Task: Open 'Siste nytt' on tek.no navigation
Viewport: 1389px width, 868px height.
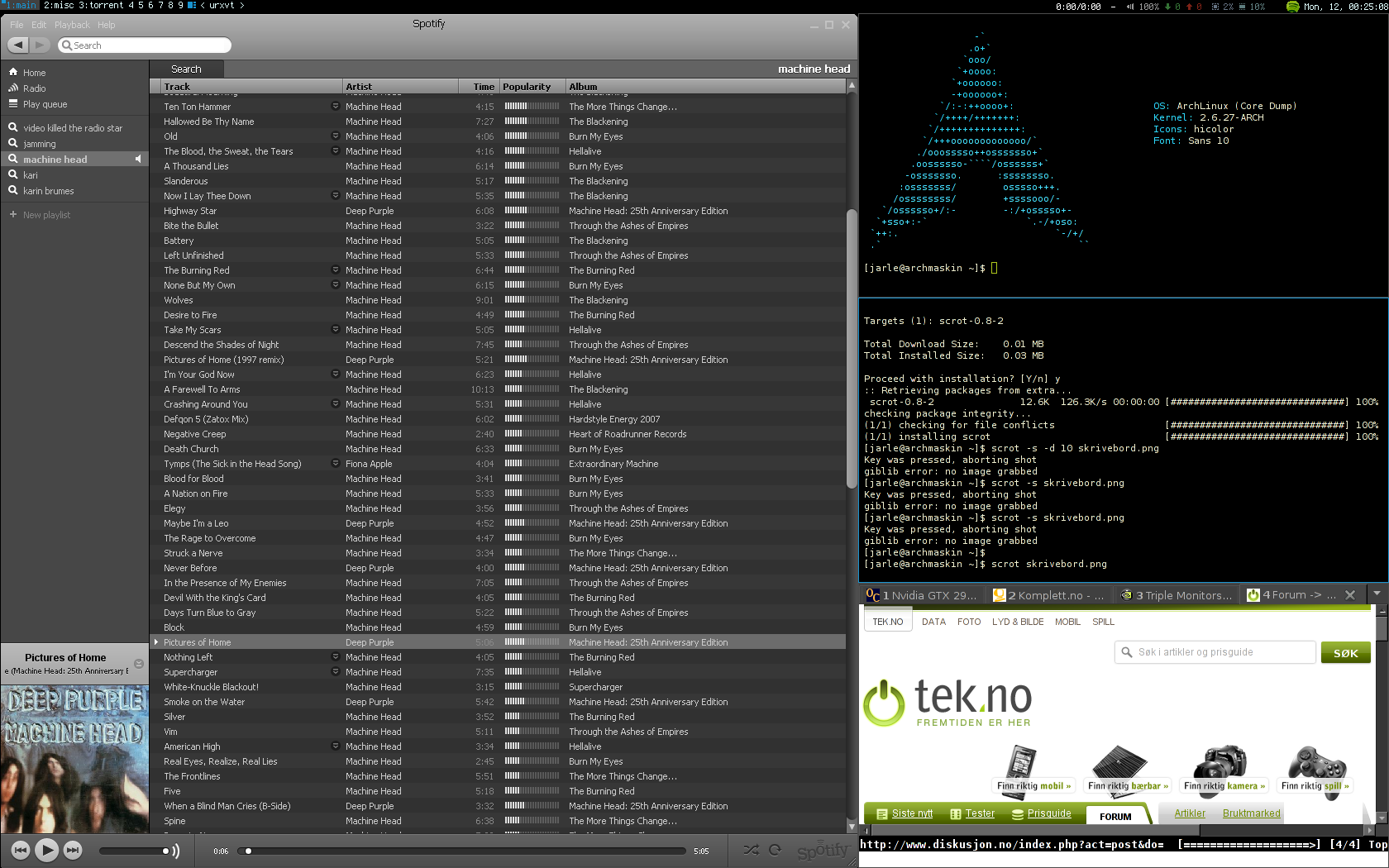Action: 905,813
